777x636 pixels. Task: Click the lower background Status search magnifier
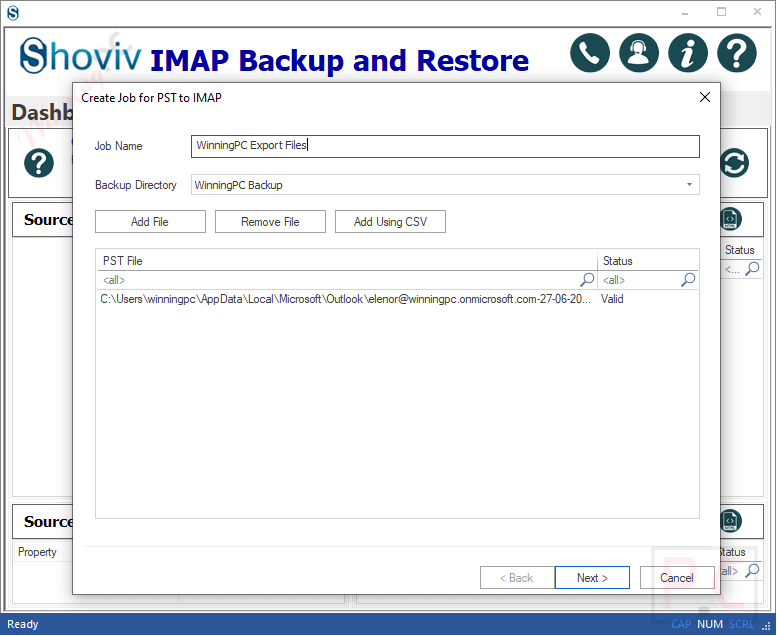pyautogui.click(x=752, y=570)
